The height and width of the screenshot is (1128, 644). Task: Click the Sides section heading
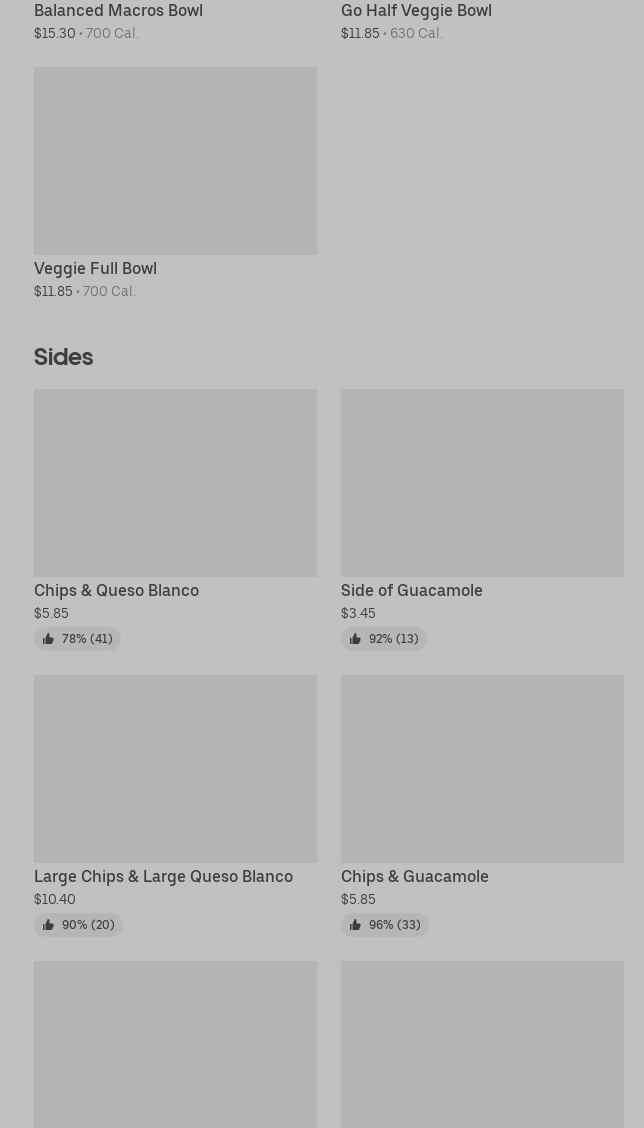pos(63,357)
